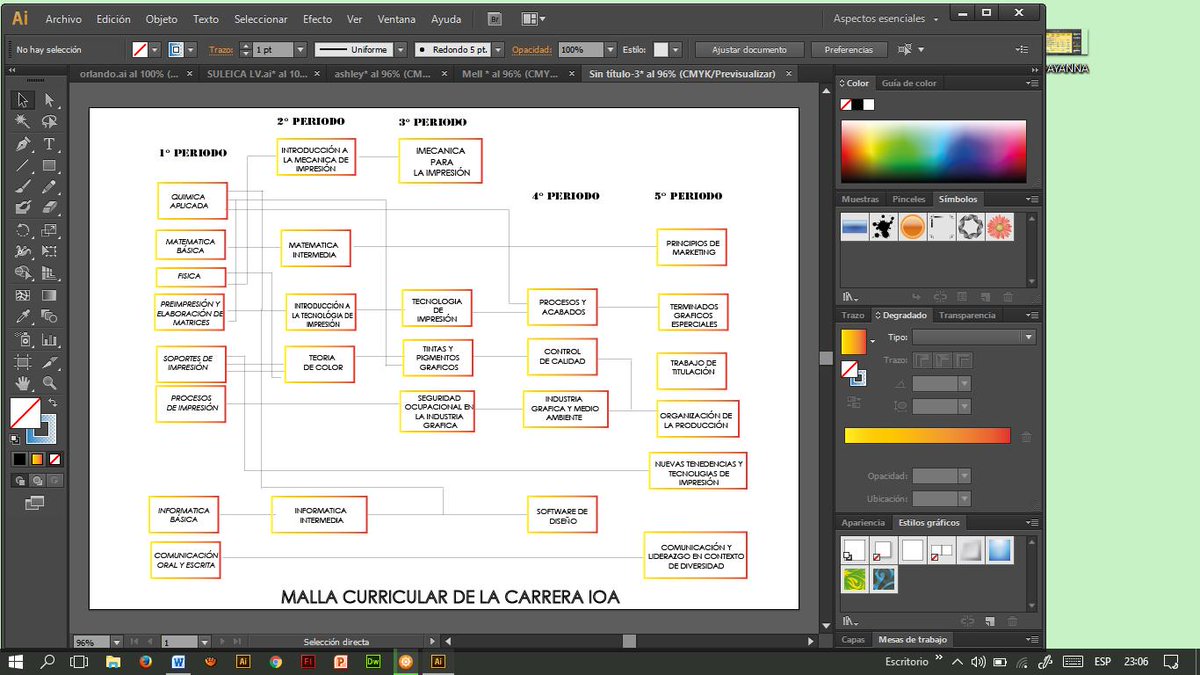Select the Eraser tool
Image resolution: width=1200 pixels, height=675 pixels.
(49, 209)
